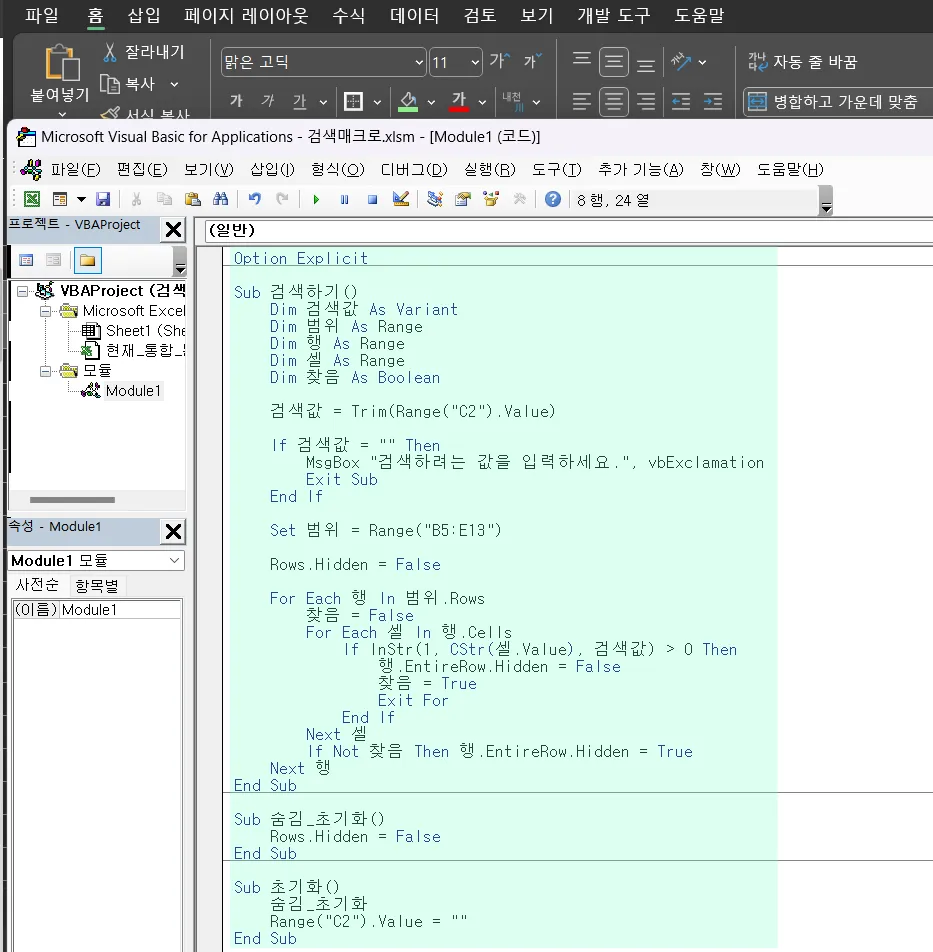The width and height of the screenshot is (933, 952).
Task: Click Insert UserForm icon in VBA toolbar
Action: pyautogui.click(x=60, y=199)
